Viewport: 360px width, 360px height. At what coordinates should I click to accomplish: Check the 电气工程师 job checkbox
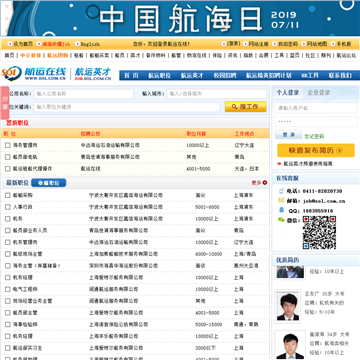point(8,289)
